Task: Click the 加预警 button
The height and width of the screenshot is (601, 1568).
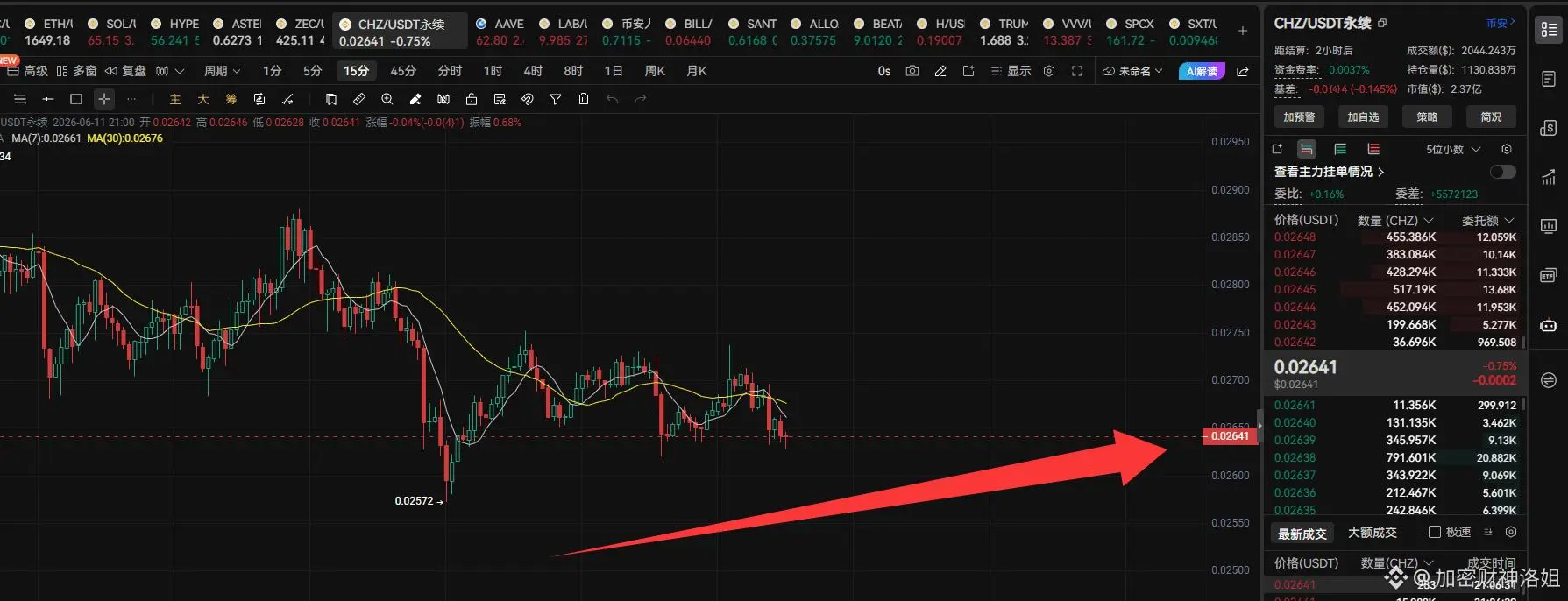Action: click(1299, 117)
